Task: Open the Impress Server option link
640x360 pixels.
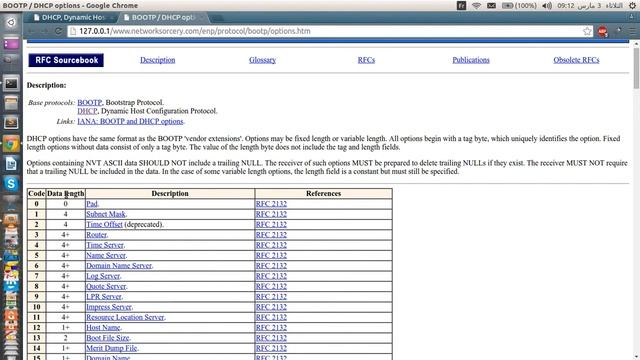Action: [x=109, y=307]
